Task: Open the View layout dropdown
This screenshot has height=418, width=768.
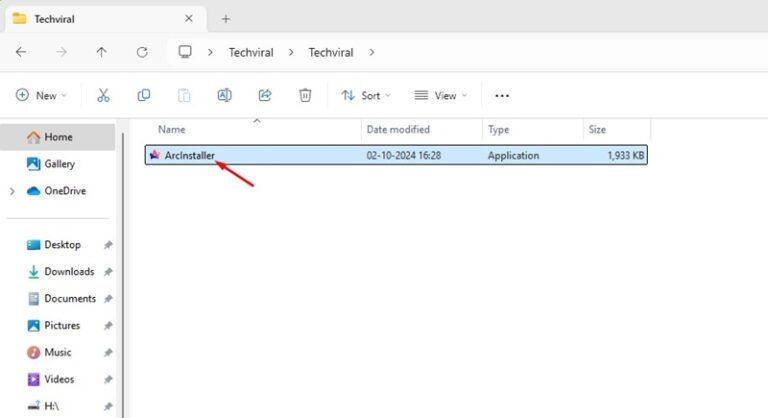Action: click(441, 96)
